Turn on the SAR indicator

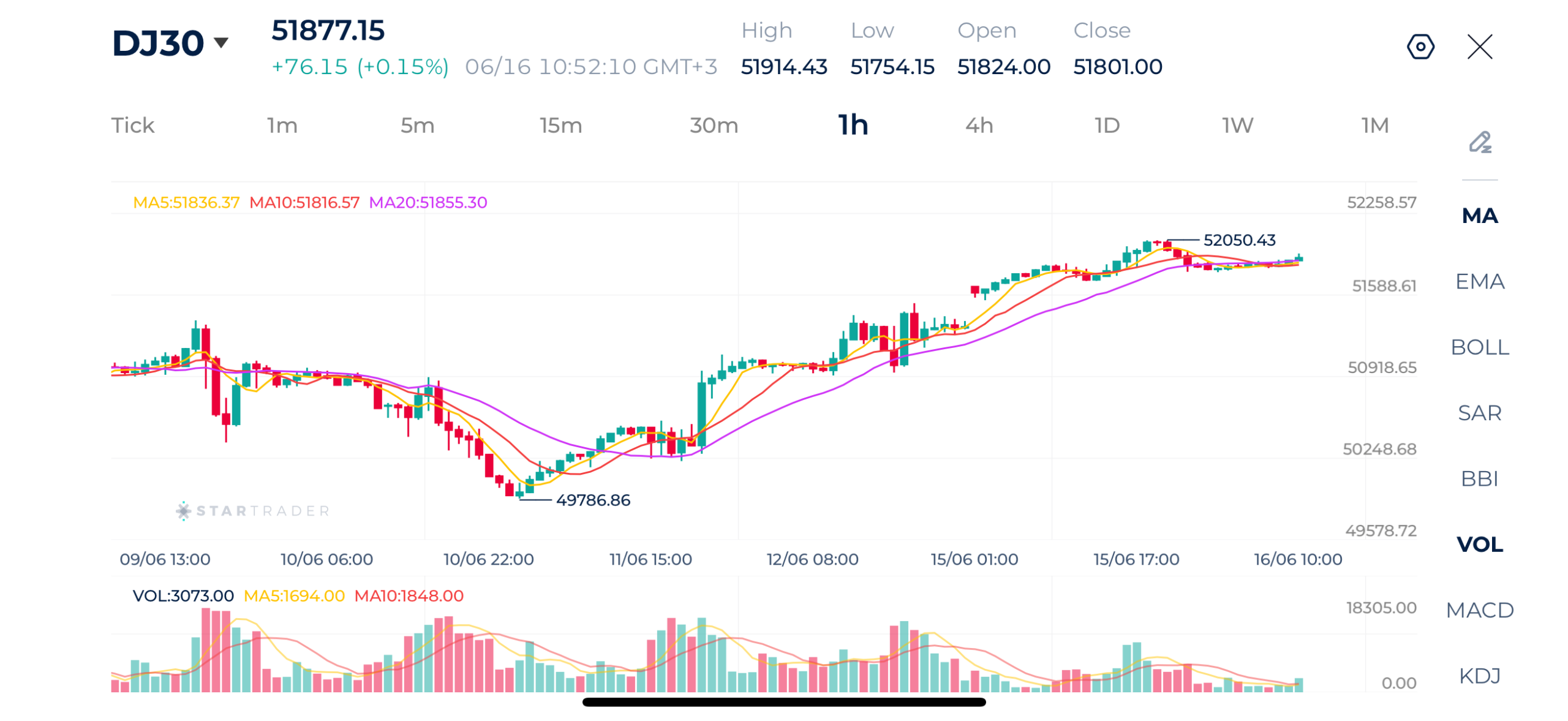(x=1479, y=412)
